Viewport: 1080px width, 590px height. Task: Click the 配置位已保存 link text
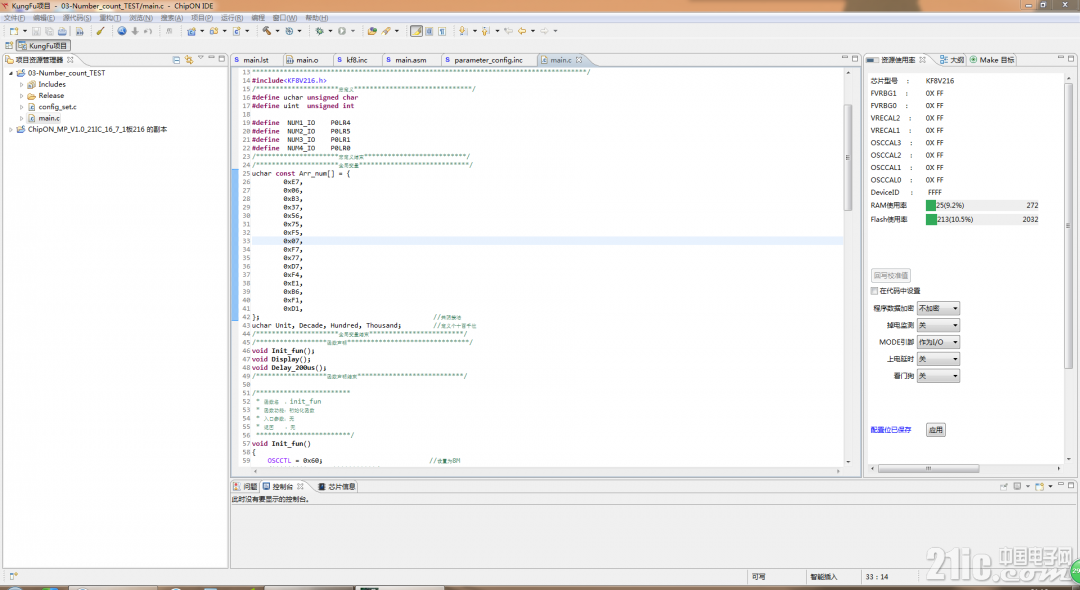(891, 430)
